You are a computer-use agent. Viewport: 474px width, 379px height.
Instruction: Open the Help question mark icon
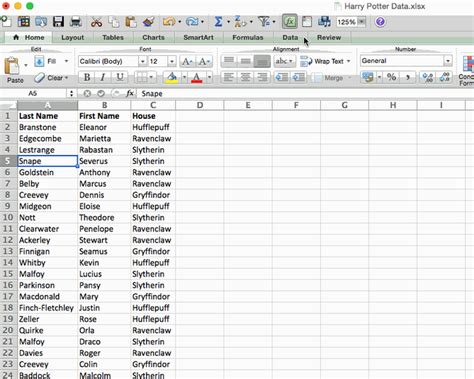(380, 22)
